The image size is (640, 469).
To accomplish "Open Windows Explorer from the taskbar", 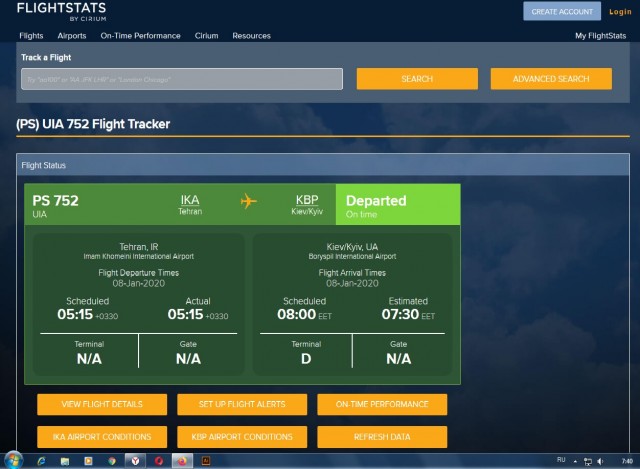I will [65, 461].
